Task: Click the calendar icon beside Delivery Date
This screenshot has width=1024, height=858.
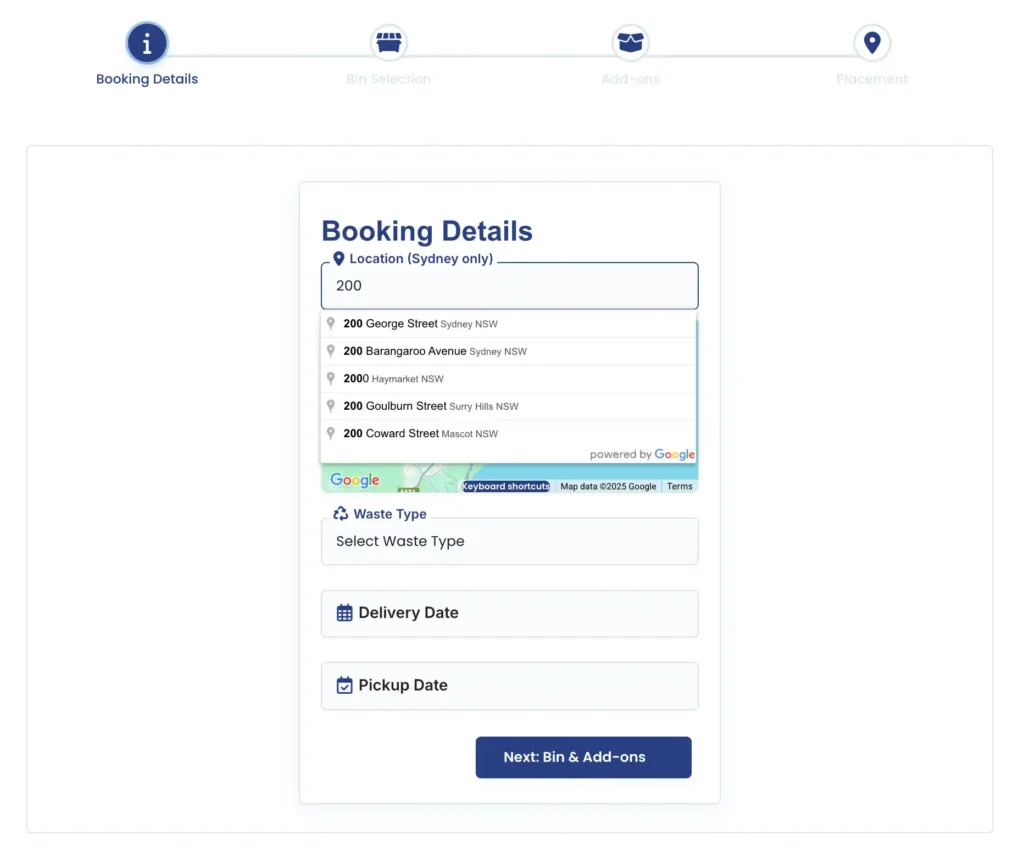Action: coord(344,613)
